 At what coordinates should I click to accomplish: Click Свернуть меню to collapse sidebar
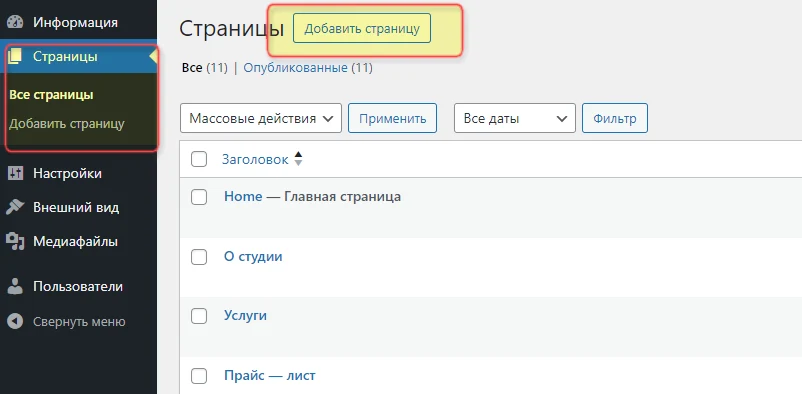(x=79, y=322)
